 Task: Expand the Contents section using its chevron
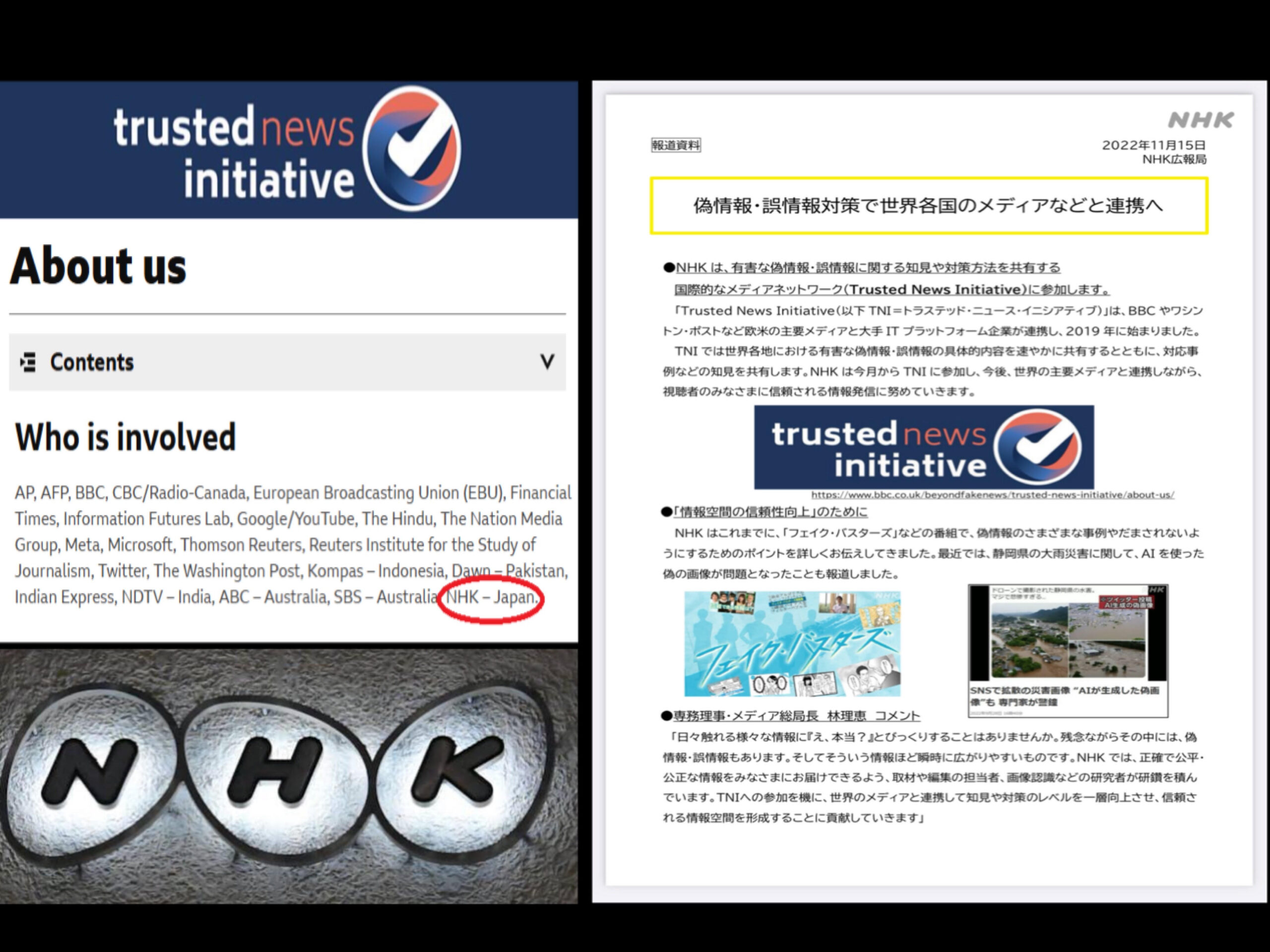pos(547,362)
